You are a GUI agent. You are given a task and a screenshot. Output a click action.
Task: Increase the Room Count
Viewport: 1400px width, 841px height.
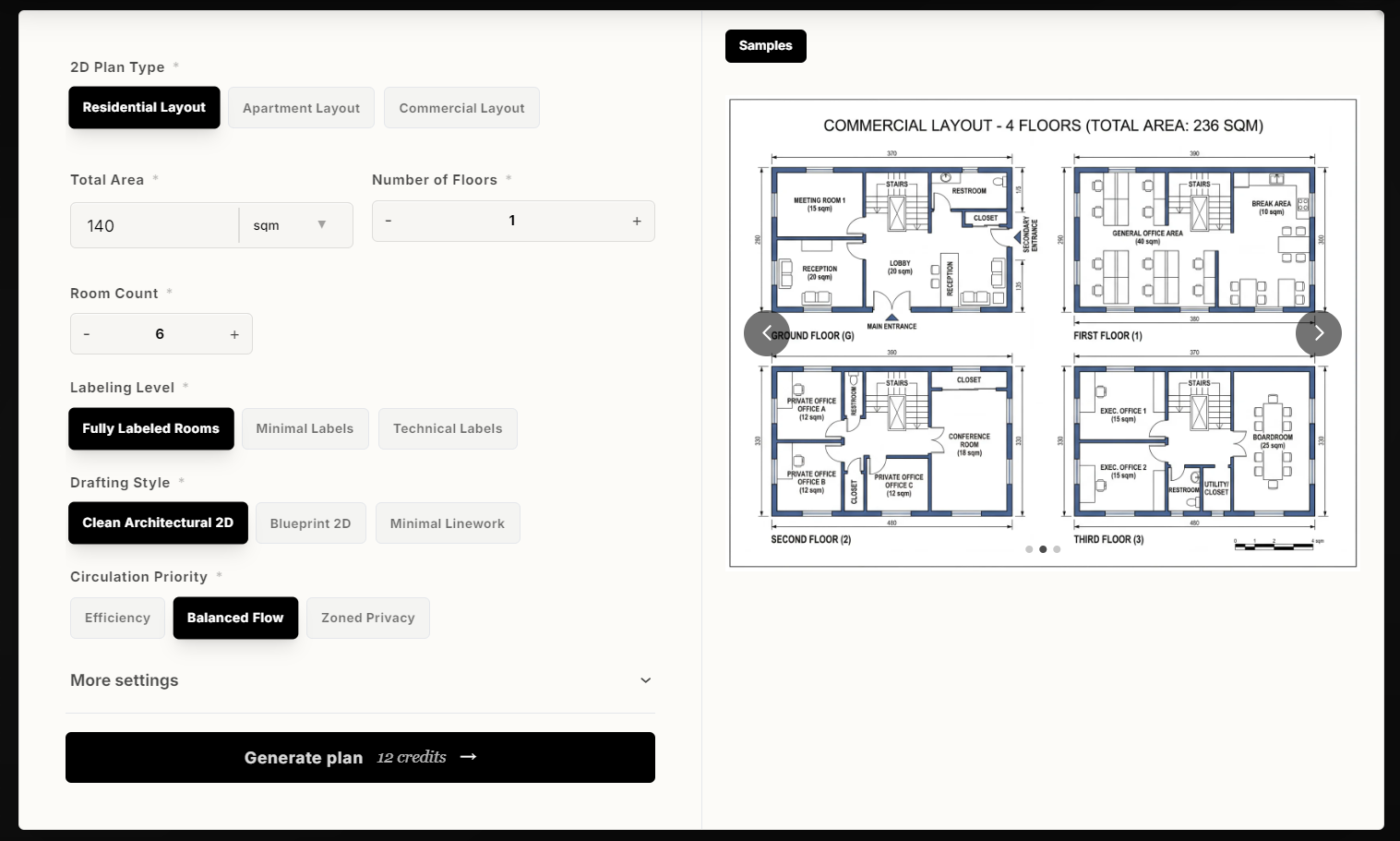coord(234,334)
